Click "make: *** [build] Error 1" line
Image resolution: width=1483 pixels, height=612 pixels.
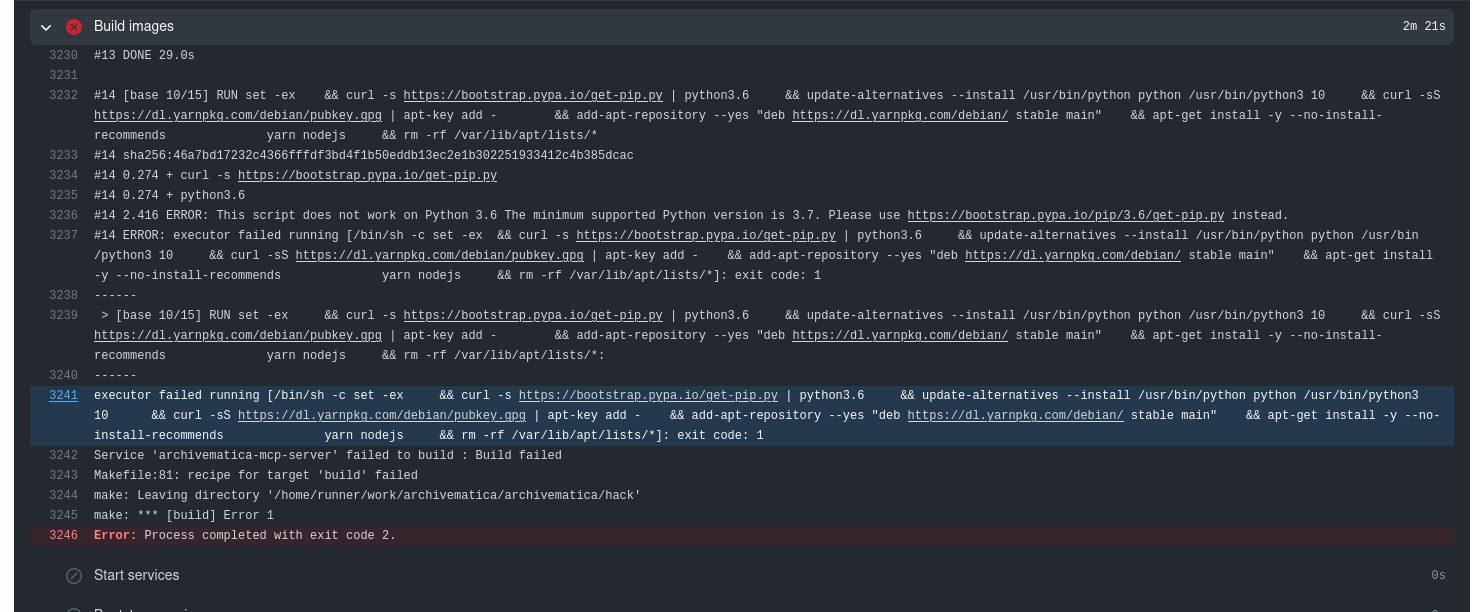point(184,516)
